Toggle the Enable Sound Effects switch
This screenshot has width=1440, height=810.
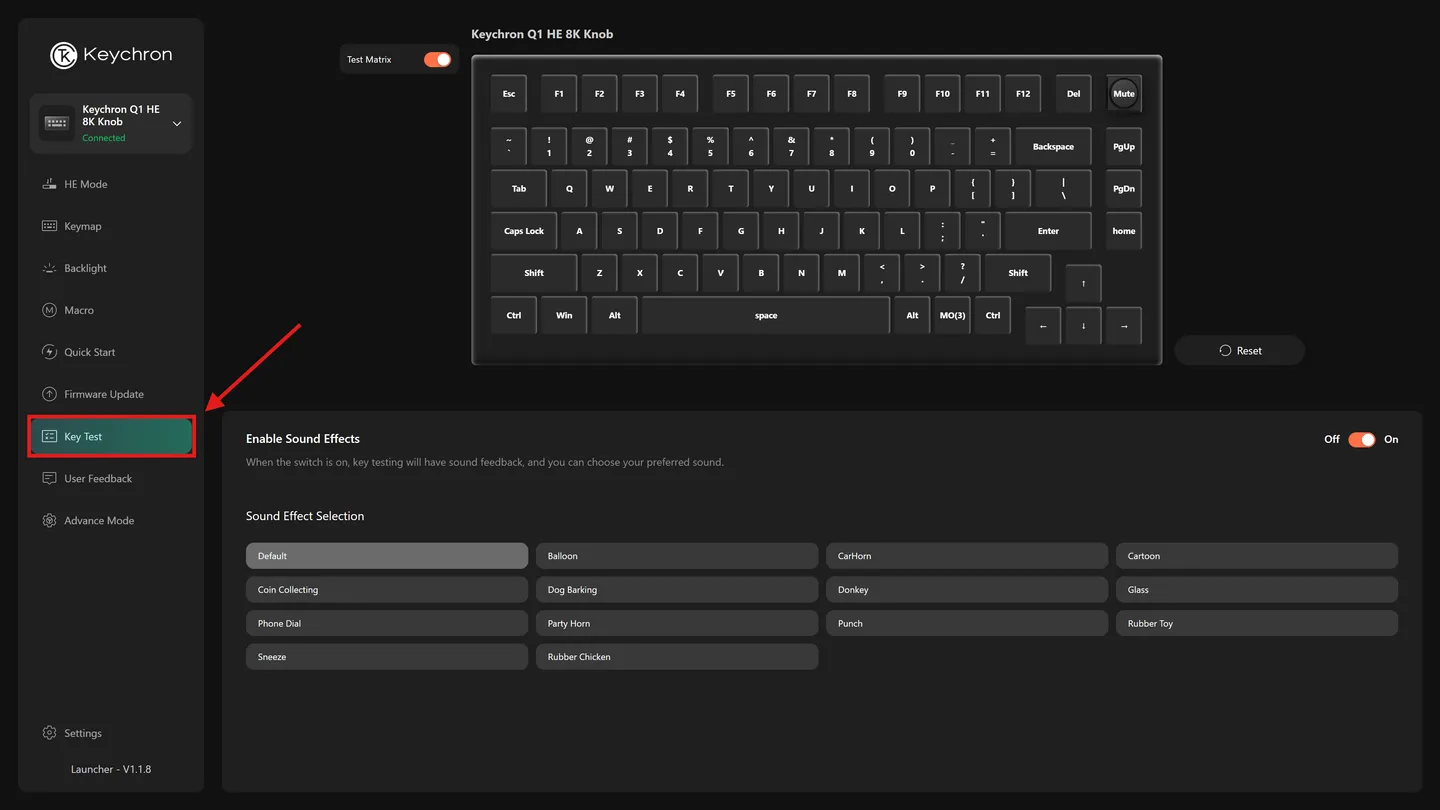(1362, 439)
